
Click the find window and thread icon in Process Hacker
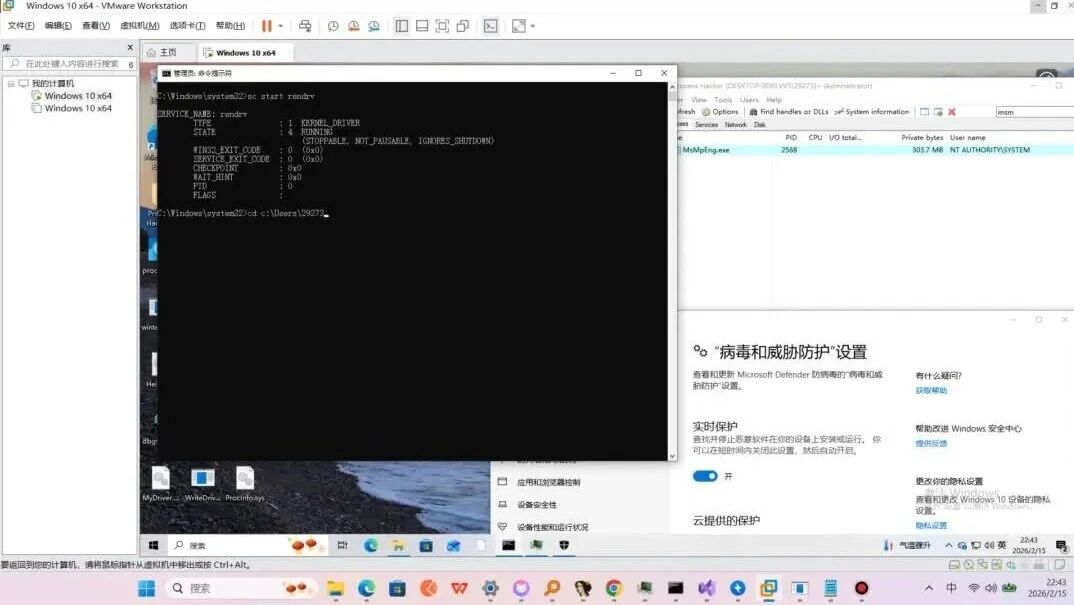pos(938,112)
